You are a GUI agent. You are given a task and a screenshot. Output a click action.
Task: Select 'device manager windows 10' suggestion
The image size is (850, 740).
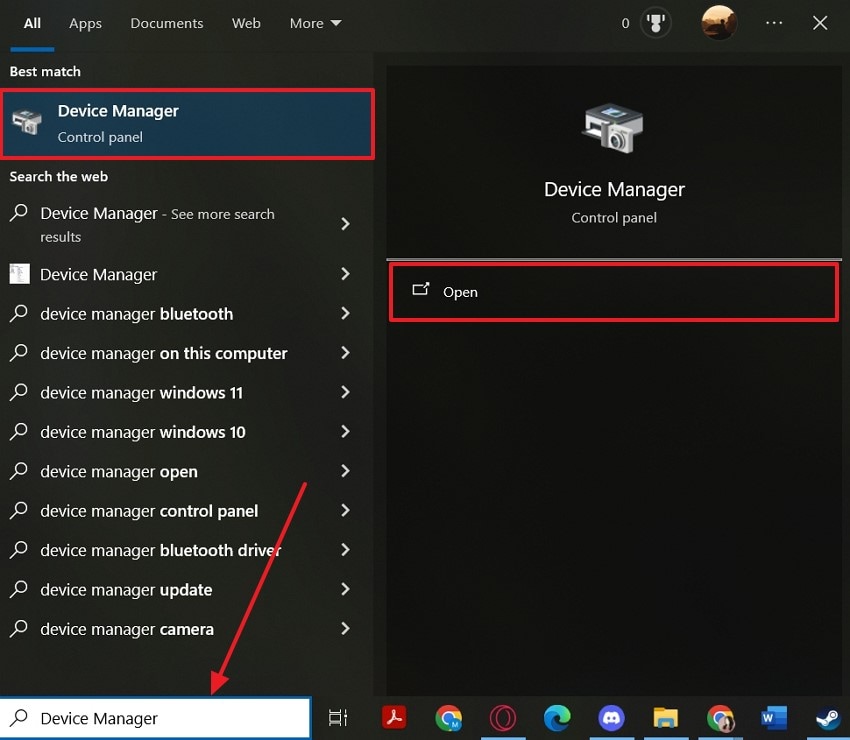click(x=143, y=432)
